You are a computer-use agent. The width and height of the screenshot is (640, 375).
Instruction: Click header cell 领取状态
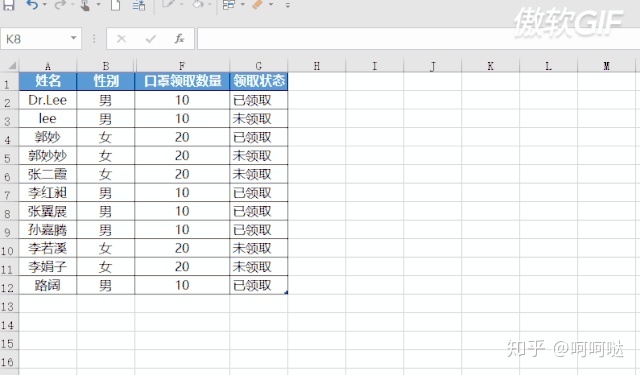[x=259, y=81]
